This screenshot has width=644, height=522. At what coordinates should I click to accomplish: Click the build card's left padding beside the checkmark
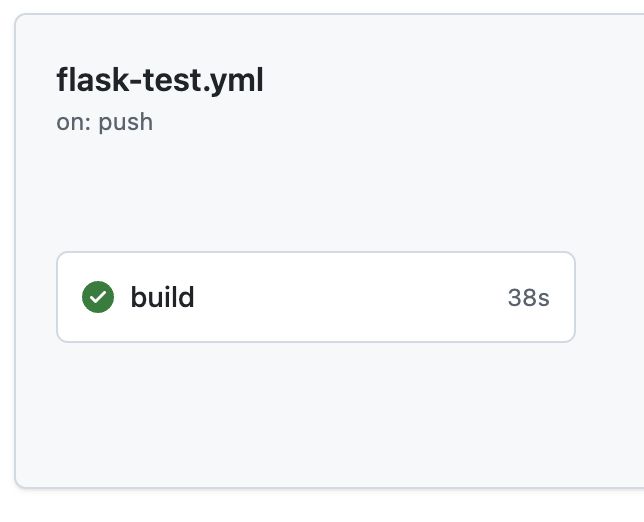[69, 297]
